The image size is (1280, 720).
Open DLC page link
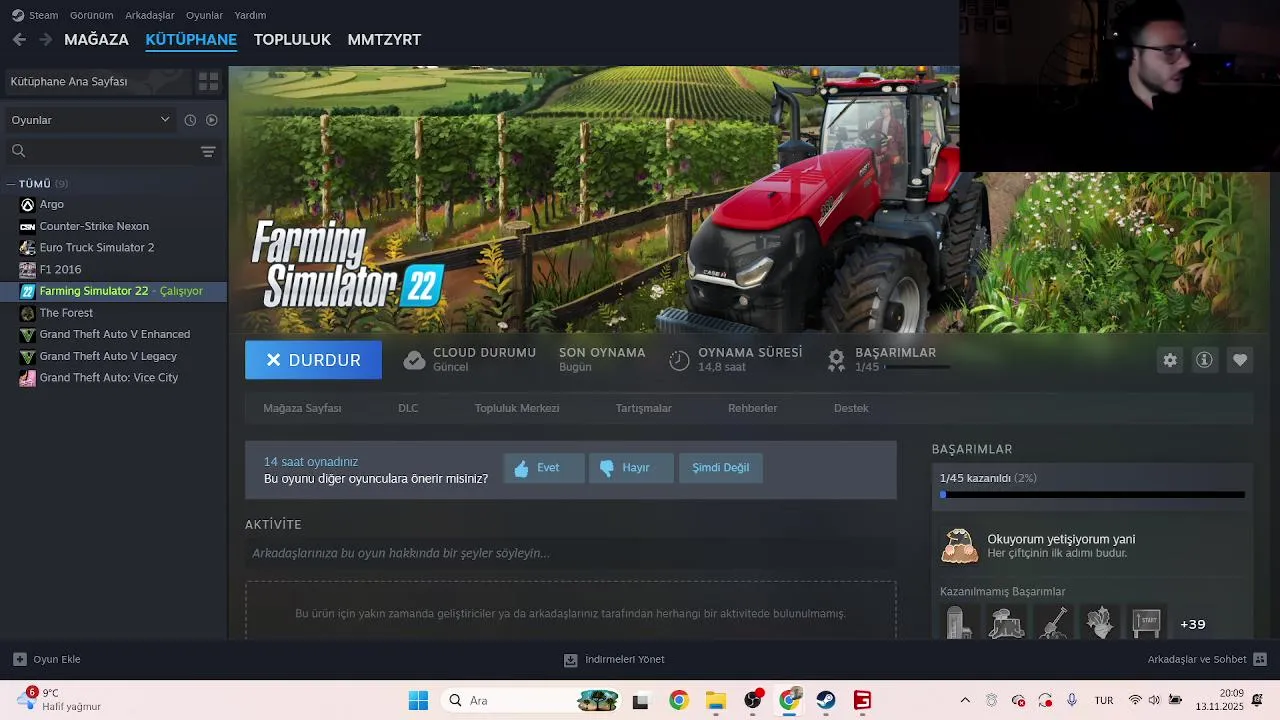[x=408, y=408]
